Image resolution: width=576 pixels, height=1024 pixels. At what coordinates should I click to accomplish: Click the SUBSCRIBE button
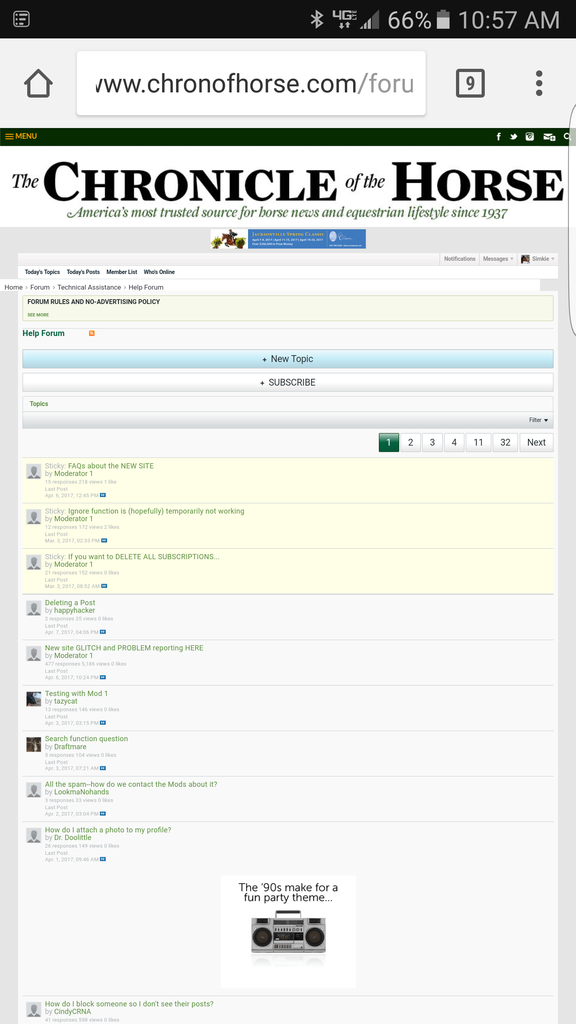coord(287,382)
